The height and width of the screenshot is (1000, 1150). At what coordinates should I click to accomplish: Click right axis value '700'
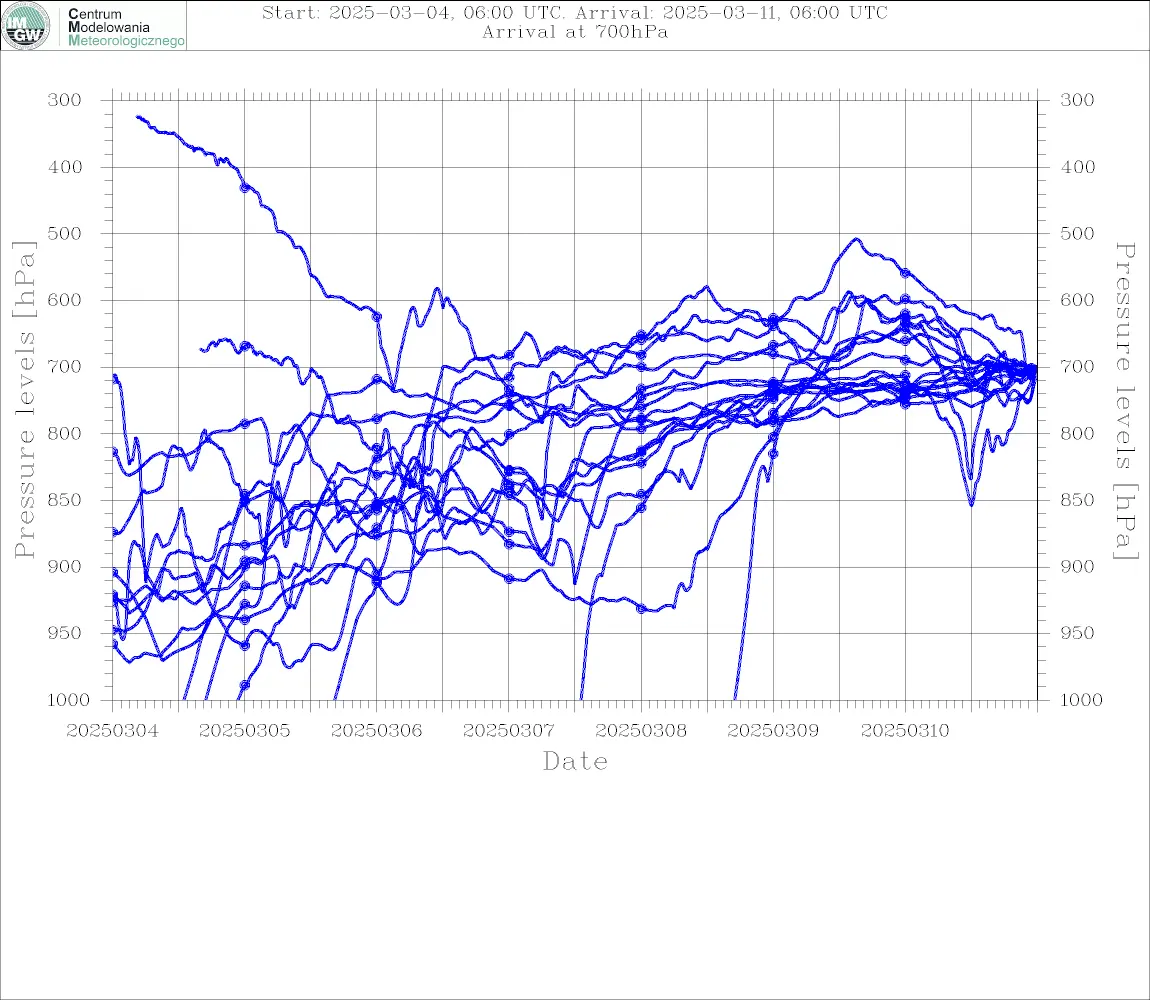coord(1077,366)
